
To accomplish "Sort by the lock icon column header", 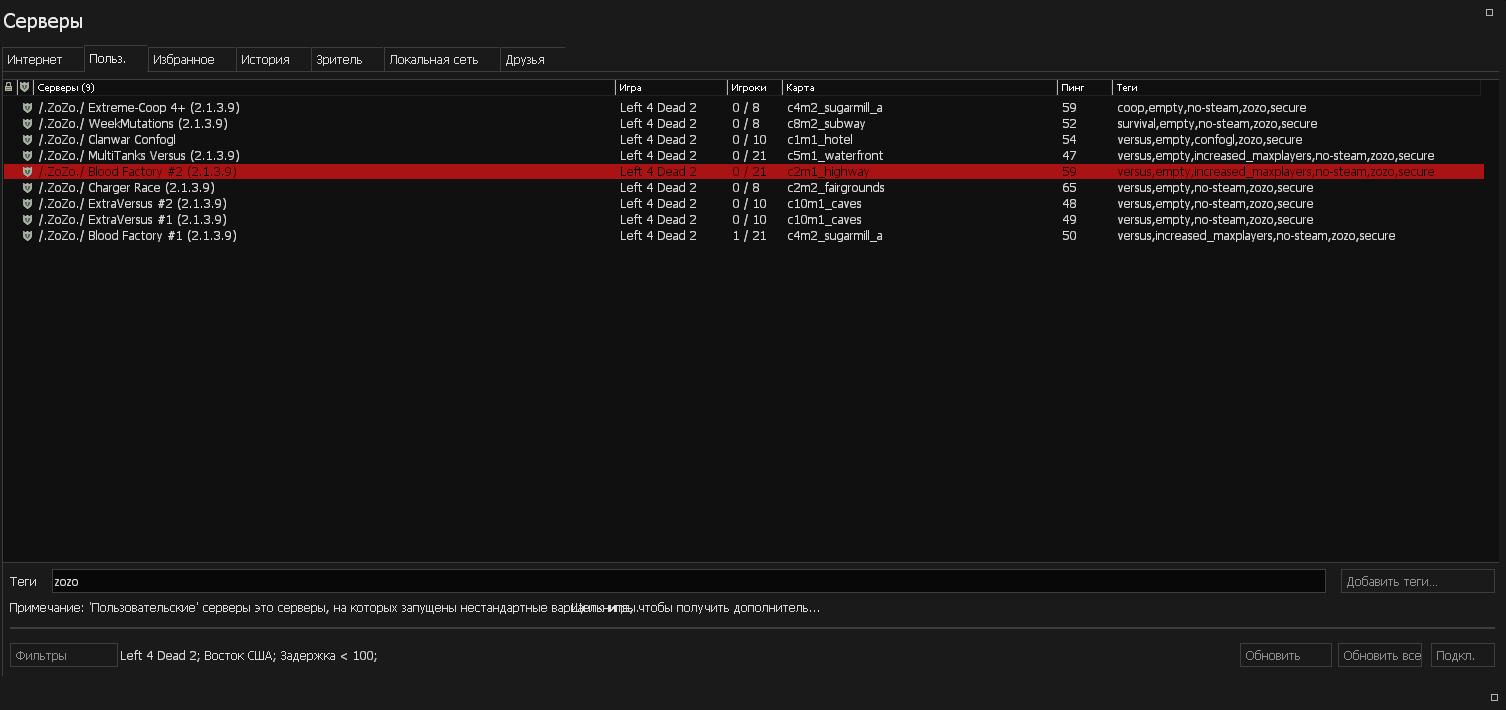I will 9,87.
